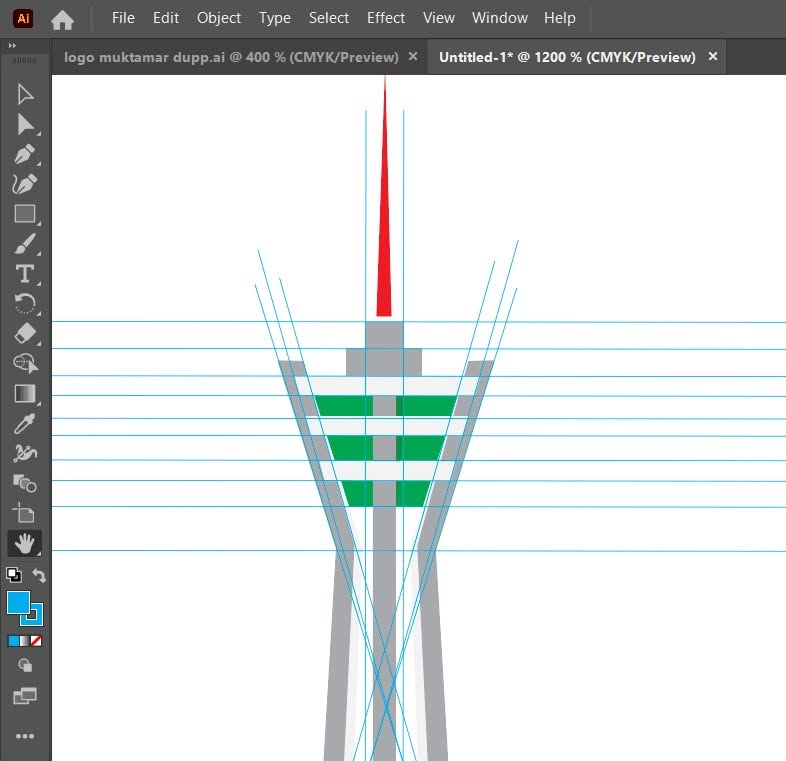Swap fill and stroke colors
786x761 pixels.
pos(39,575)
